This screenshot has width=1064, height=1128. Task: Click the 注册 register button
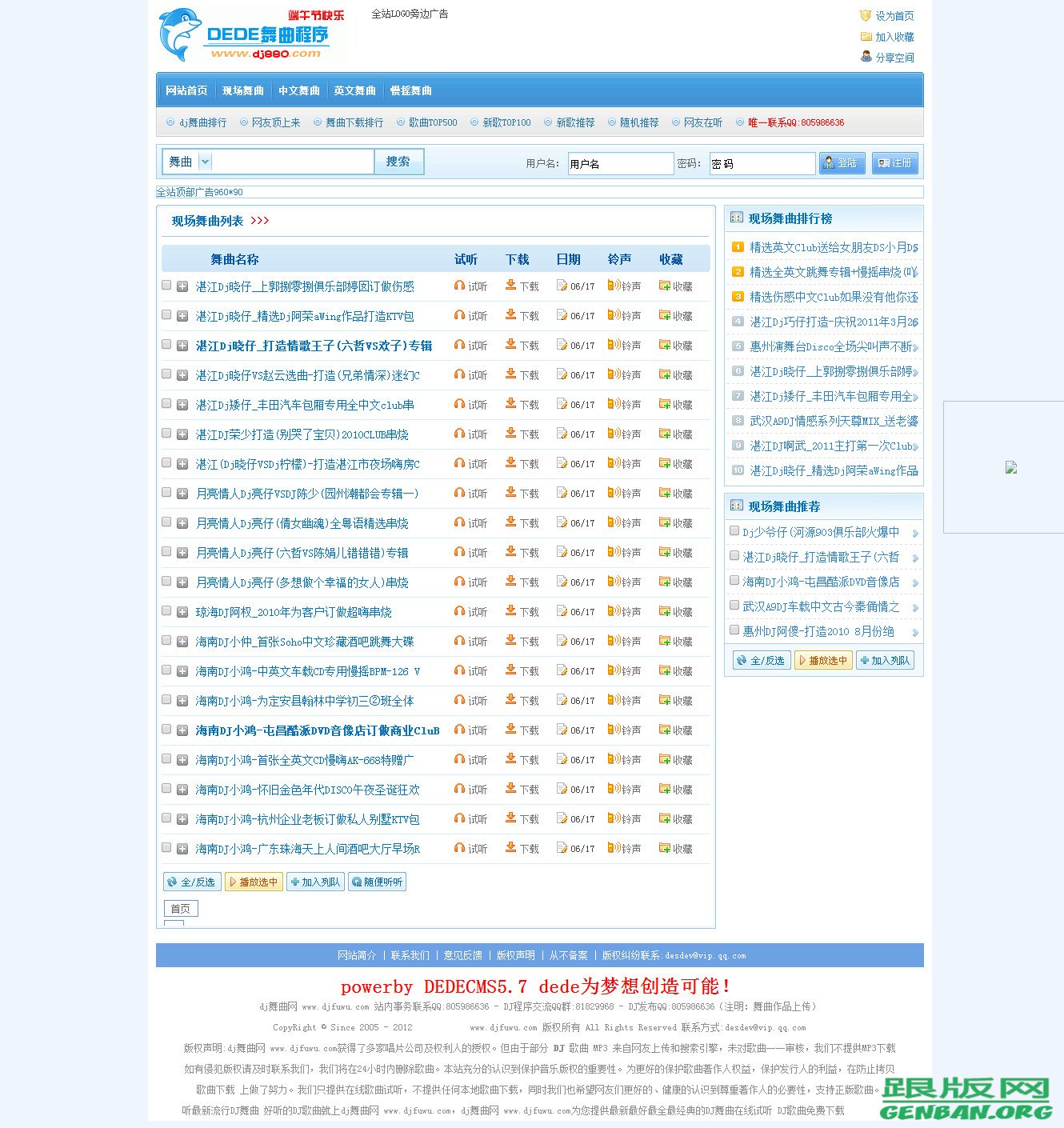tap(895, 162)
